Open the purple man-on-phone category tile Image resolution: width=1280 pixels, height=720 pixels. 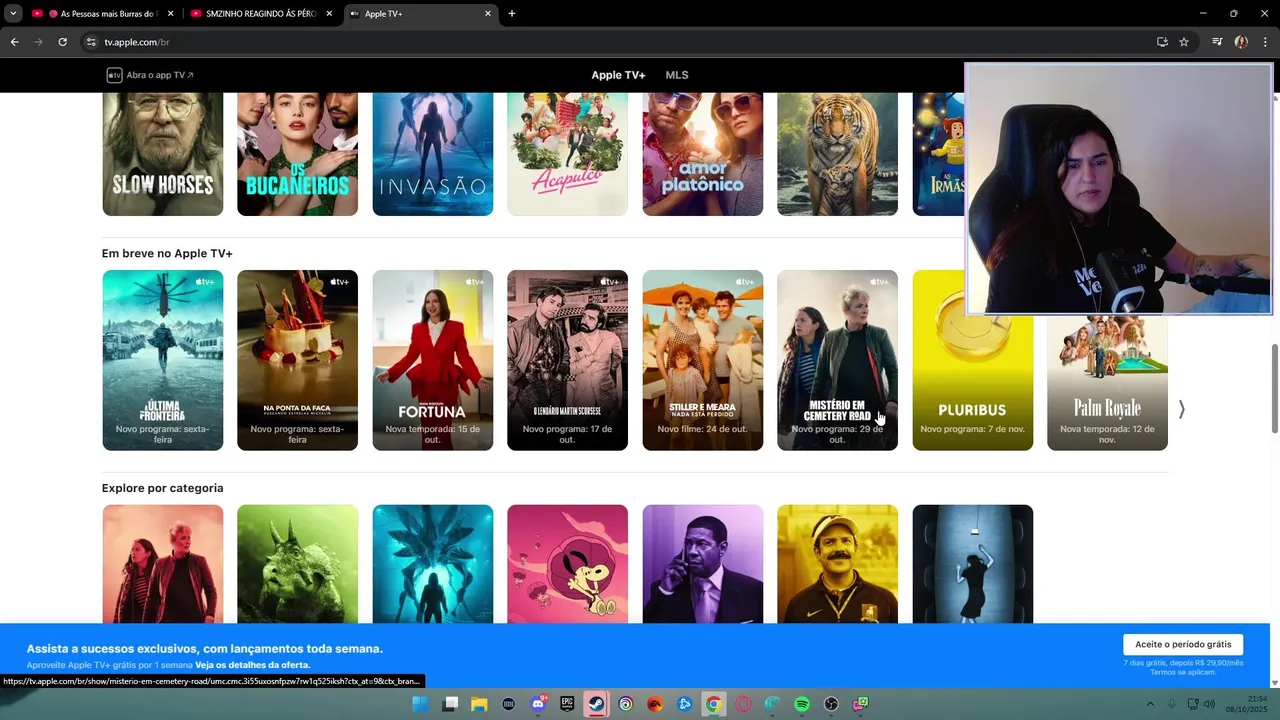tap(703, 564)
